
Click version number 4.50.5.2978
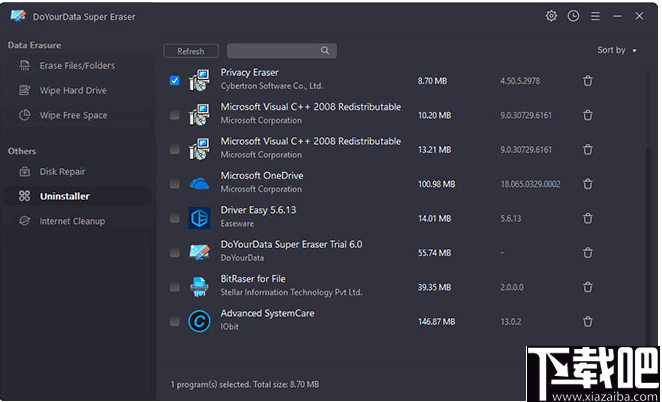click(520, 81)
